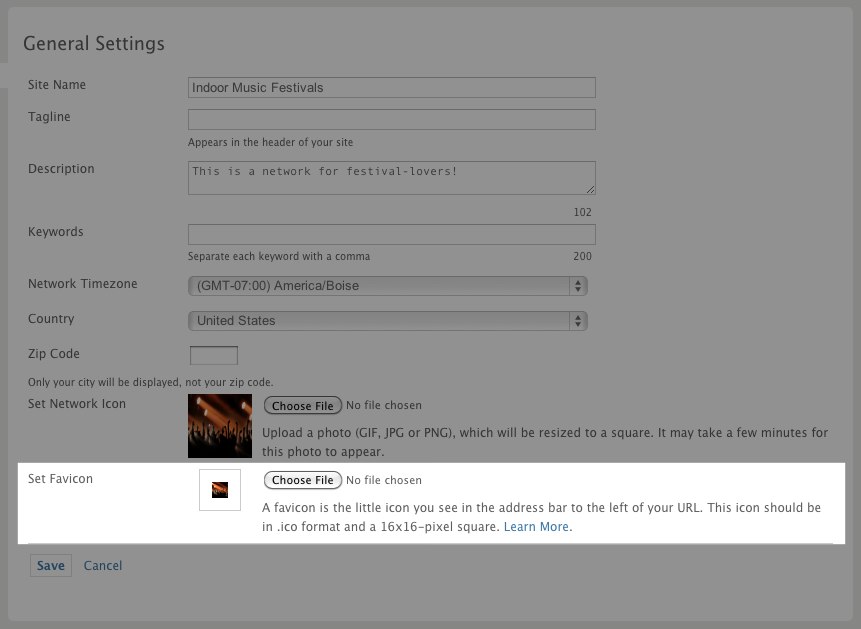Click the Zip Code field
Viewport: 861px width, 629px height.
[x=214, y=355]
